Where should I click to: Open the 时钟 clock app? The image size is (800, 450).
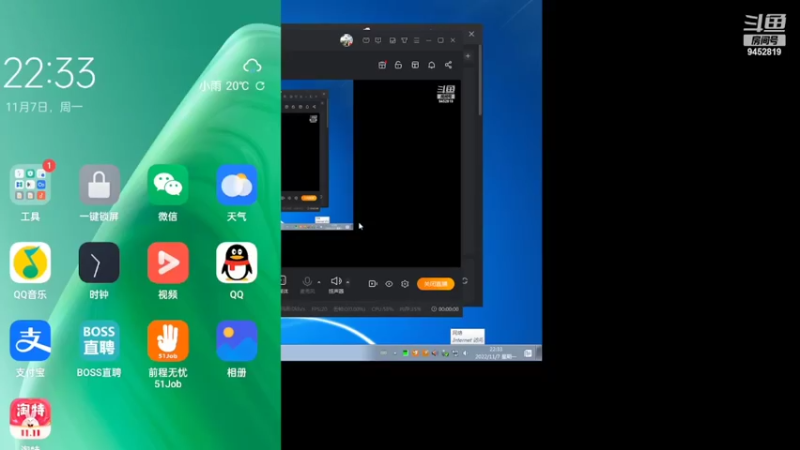coord(99,263)
